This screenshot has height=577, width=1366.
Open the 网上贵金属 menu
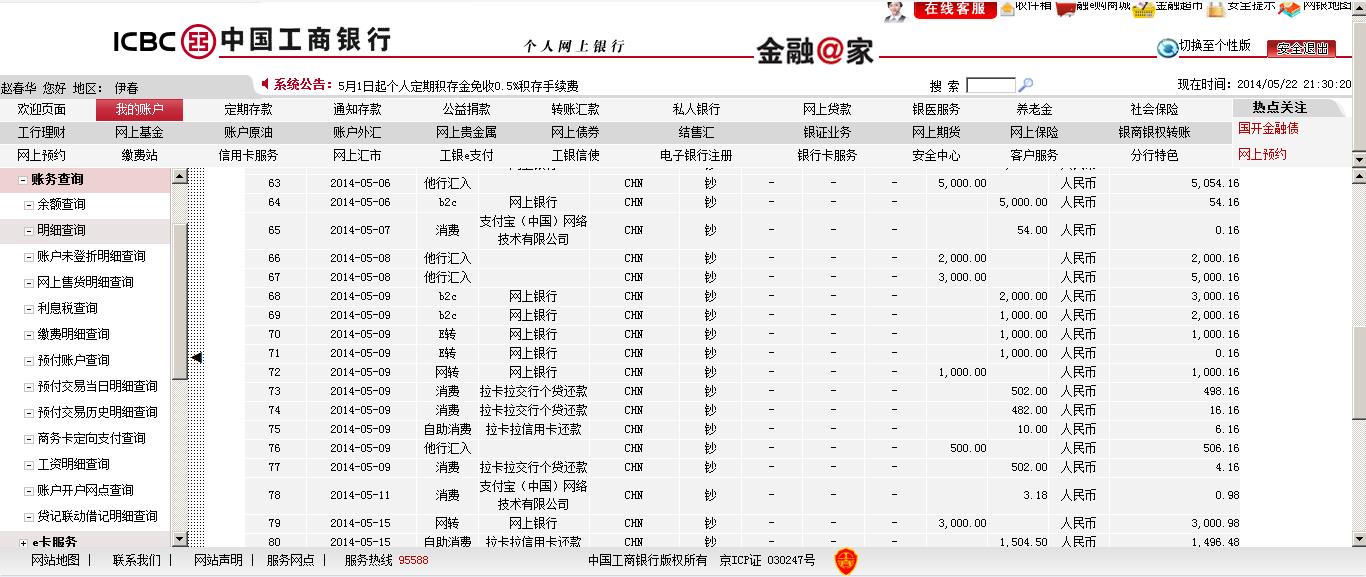click(x=466, y=132)
